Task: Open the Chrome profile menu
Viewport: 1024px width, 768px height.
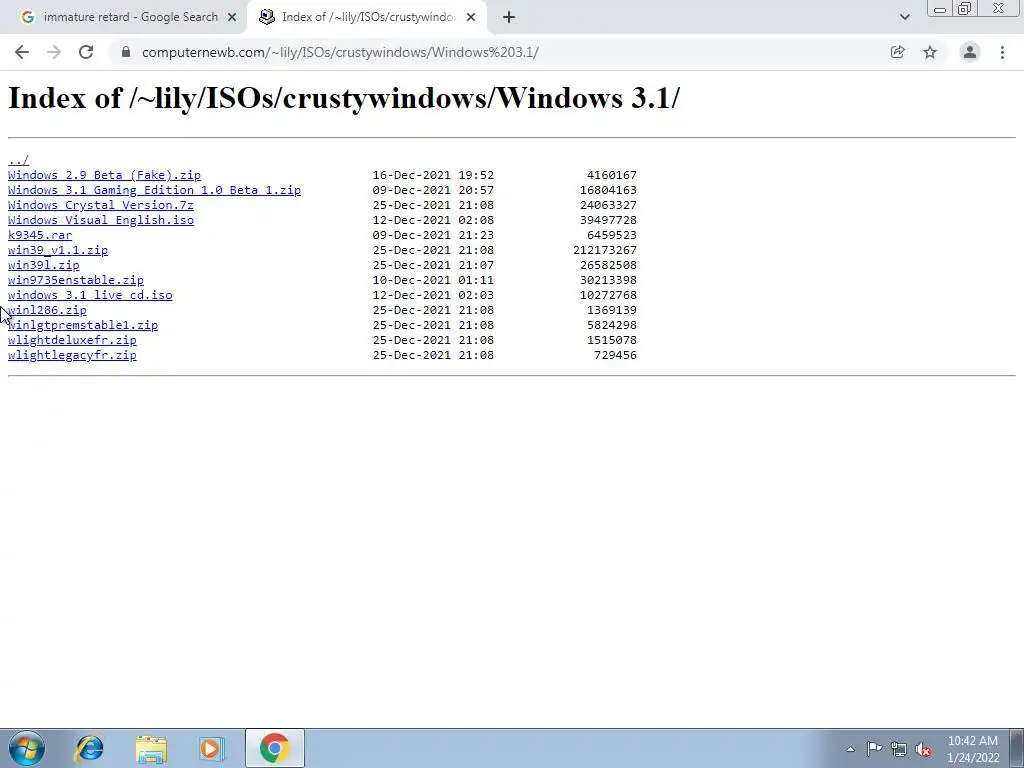Action: 970,52
